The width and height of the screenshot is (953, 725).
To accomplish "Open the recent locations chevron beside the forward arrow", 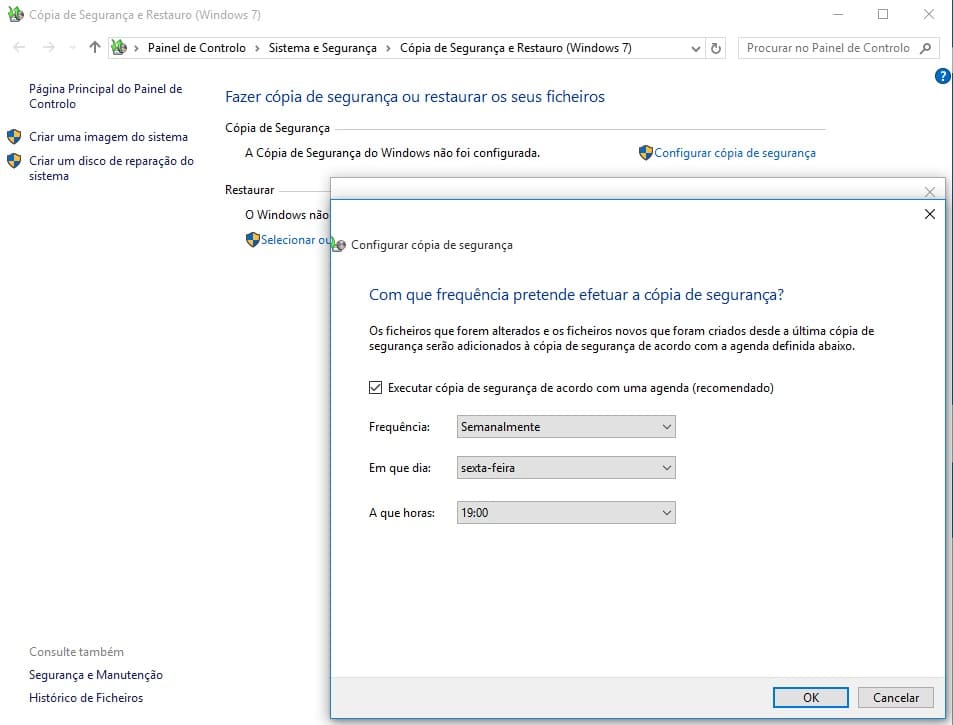I will (x=72, y=48).
